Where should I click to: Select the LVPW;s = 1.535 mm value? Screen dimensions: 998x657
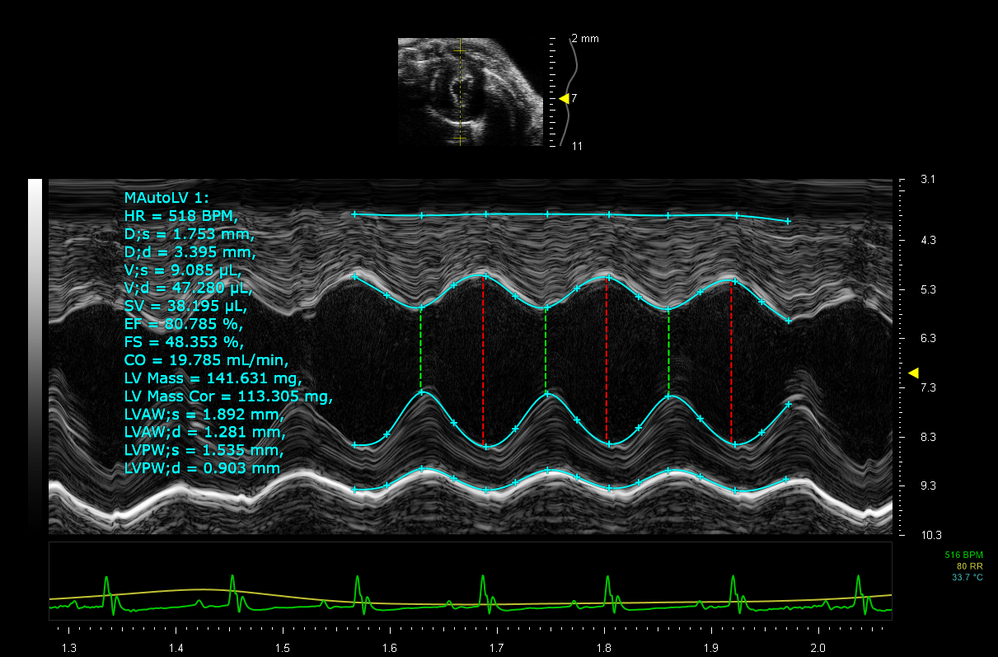coord(204,451)
